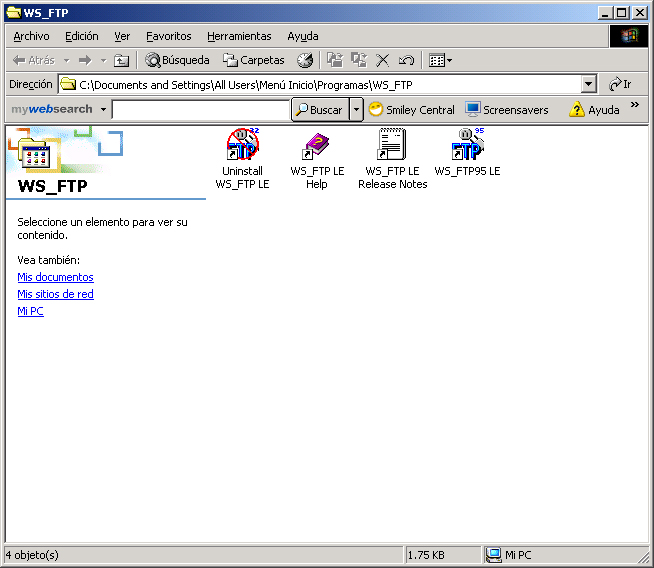Click the Windows logo throbber icon
Viewport: 654px width, 568px height.
coord(629,36)
